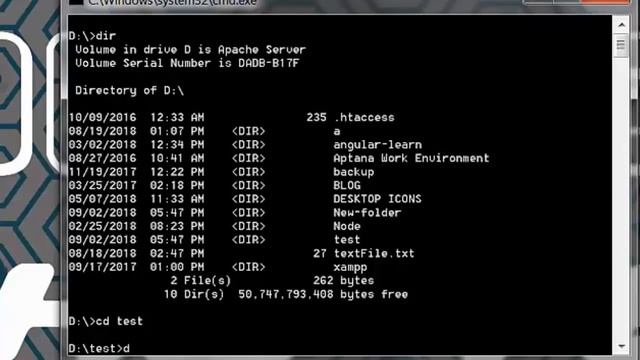This screenshot has height=360, width=640.
Task: Click the date '10/09/2016' in listing
Action: (x=102, y=118)
